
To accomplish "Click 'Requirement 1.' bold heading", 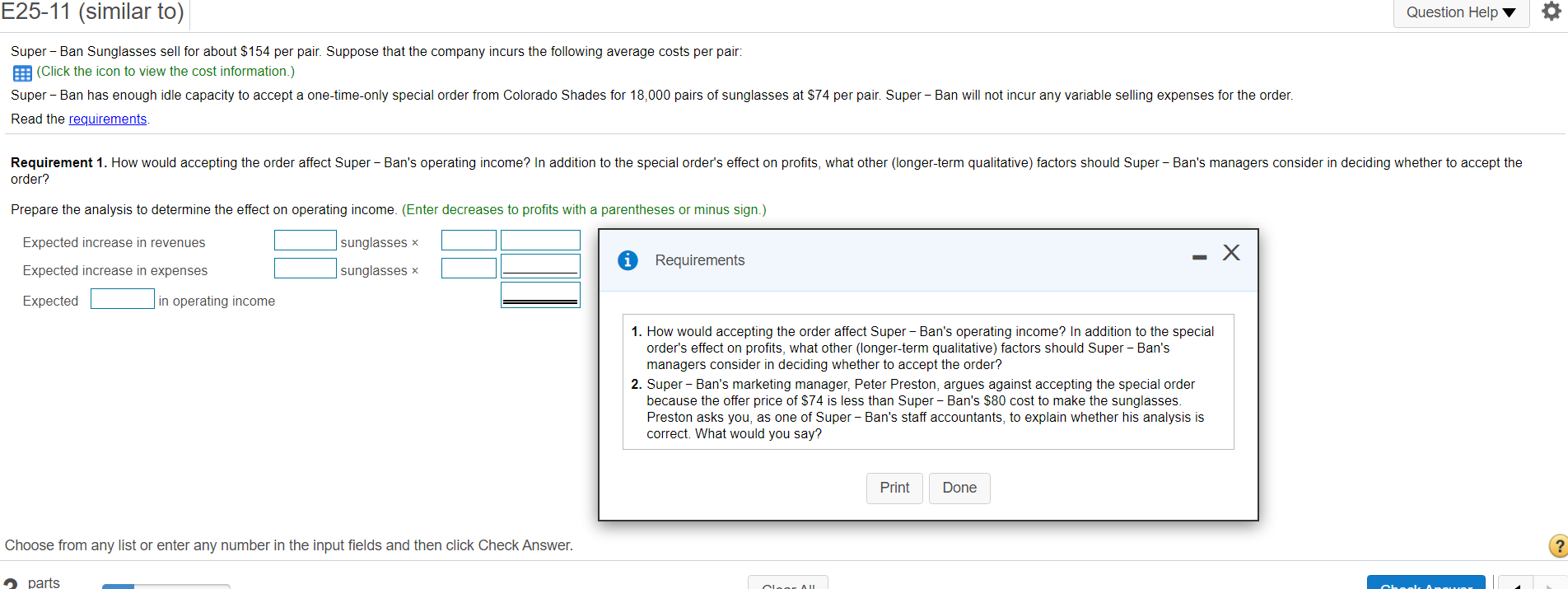I will click(59, 162).
